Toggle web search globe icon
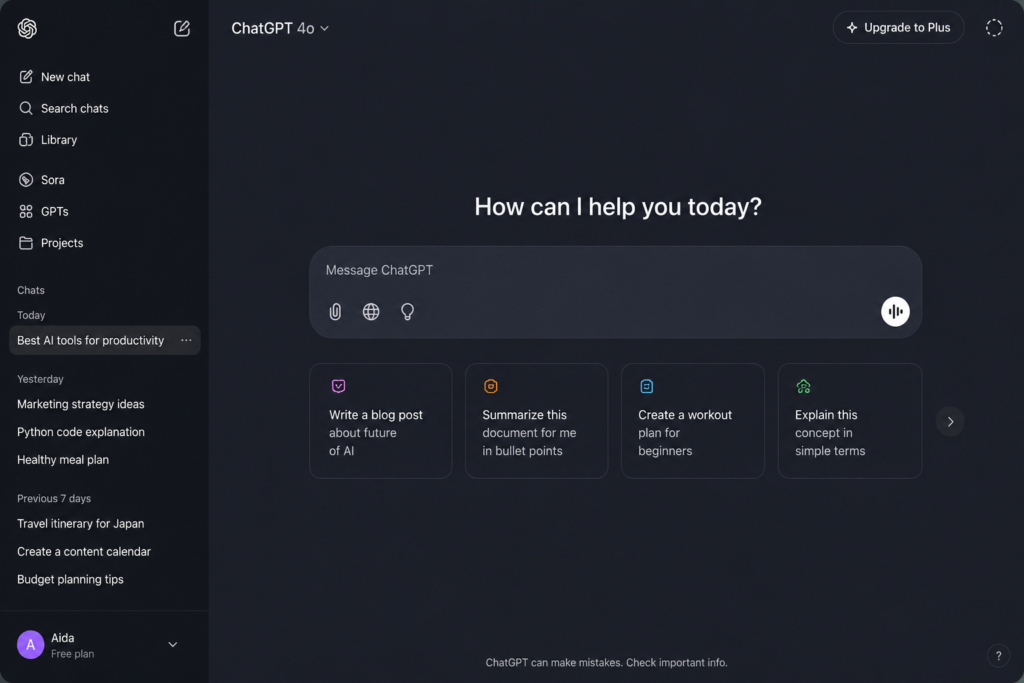1024x683 pixels. click(x=371, y=311)
